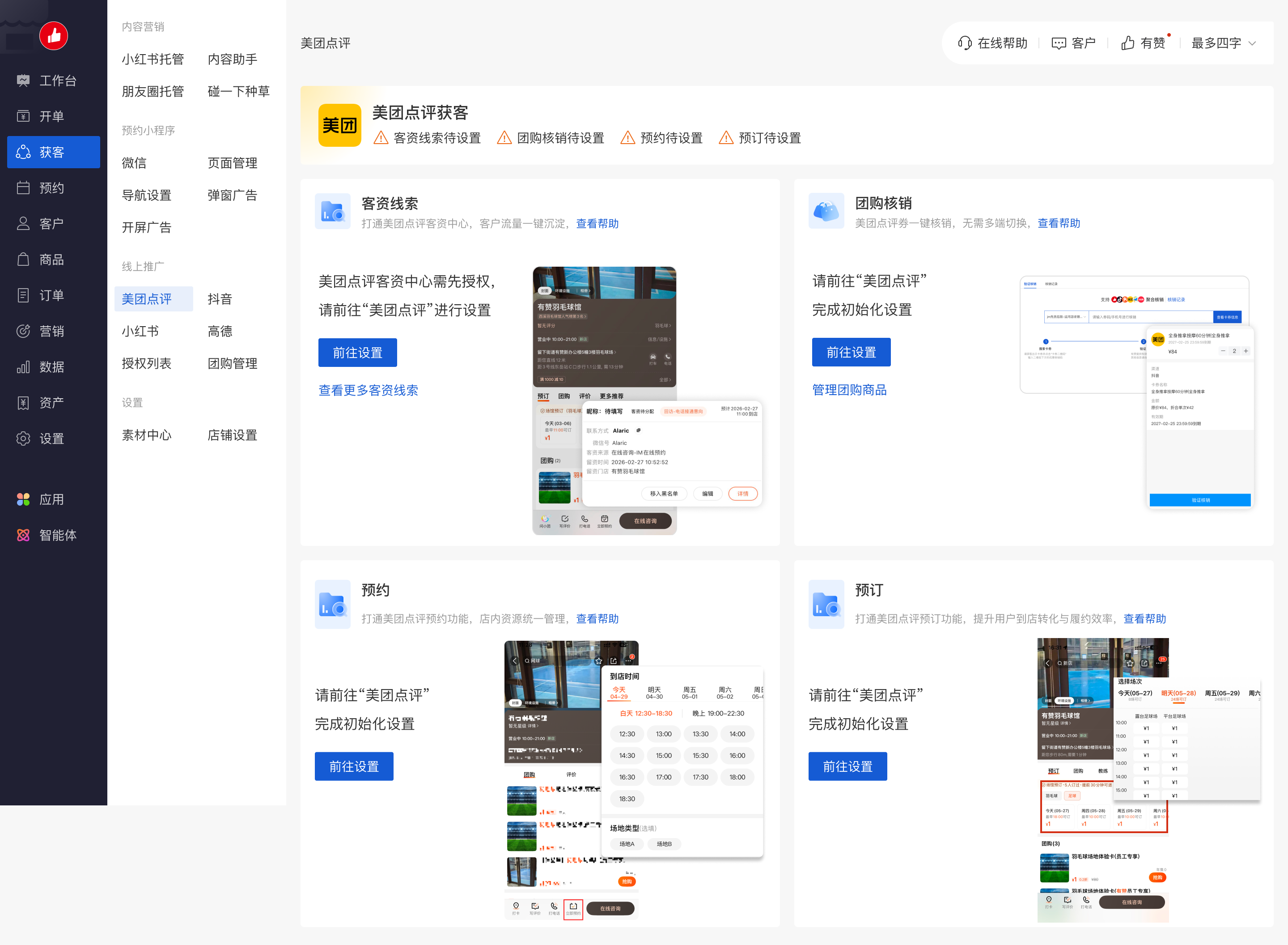Click 前往设置 button in 预约 card
This screenshot has width=1288, height=945.
click(x=354, y=766)
